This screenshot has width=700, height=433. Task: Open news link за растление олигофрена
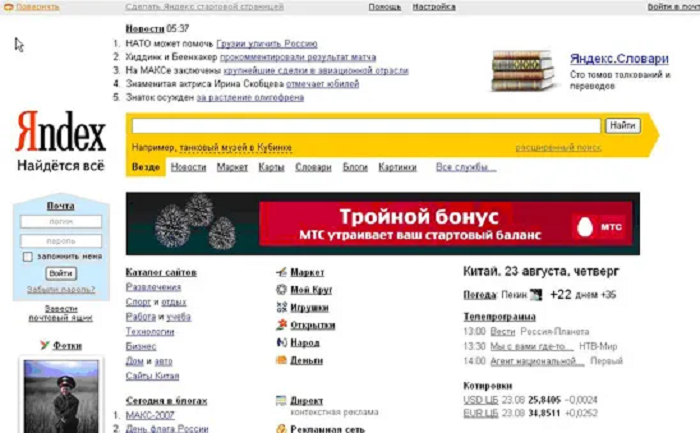point(250,97)
